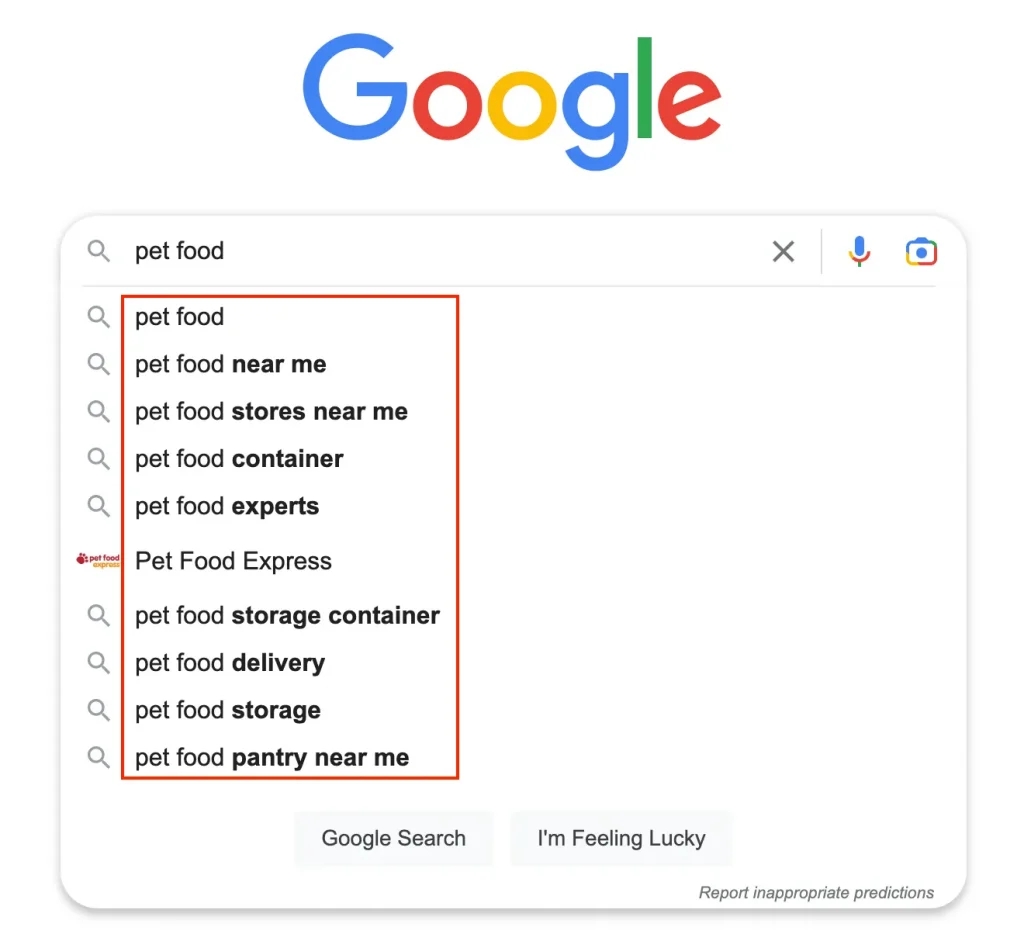Click the microphone voice search icon
This screenshot has width=1024, height=934.
(x=859, y=251)
